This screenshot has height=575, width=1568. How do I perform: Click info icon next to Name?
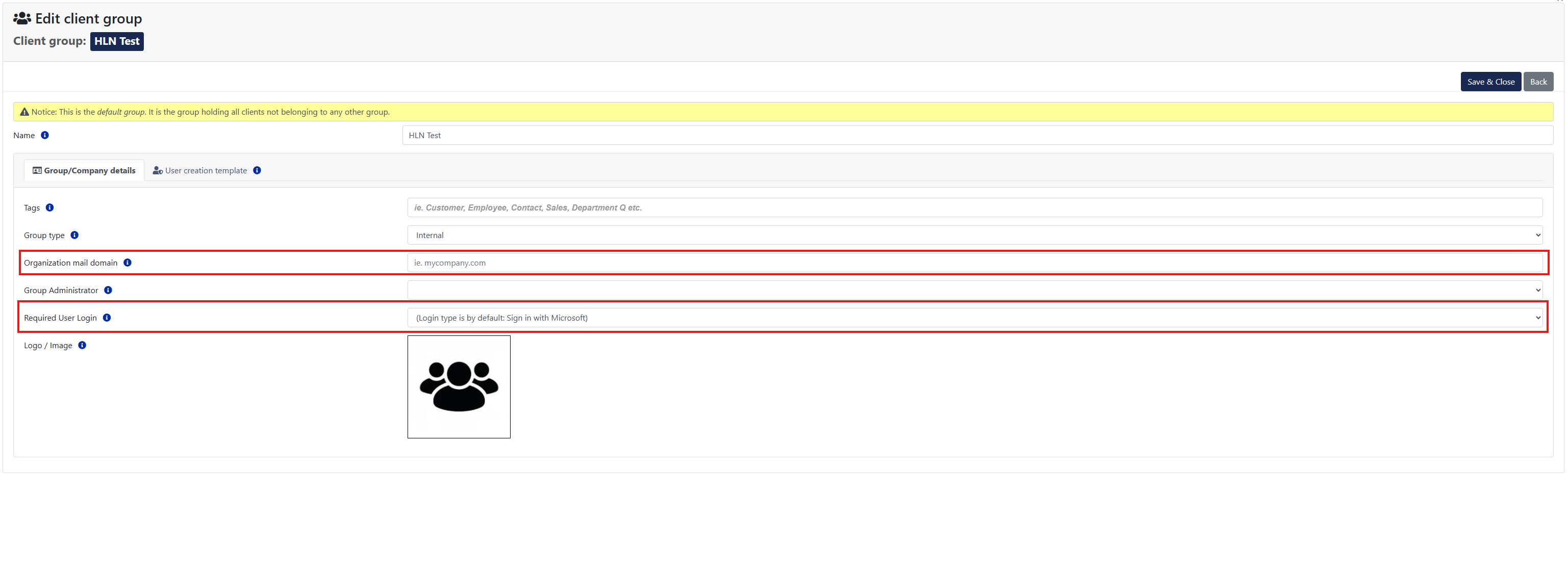pyautogui.click(x=44, y=135)
